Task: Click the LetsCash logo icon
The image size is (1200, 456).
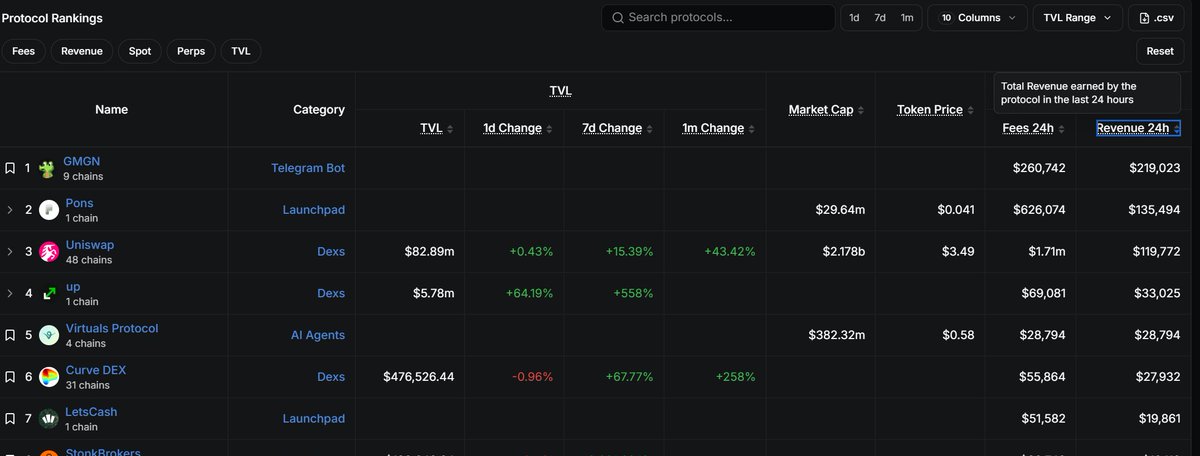Action: point(48,420)
